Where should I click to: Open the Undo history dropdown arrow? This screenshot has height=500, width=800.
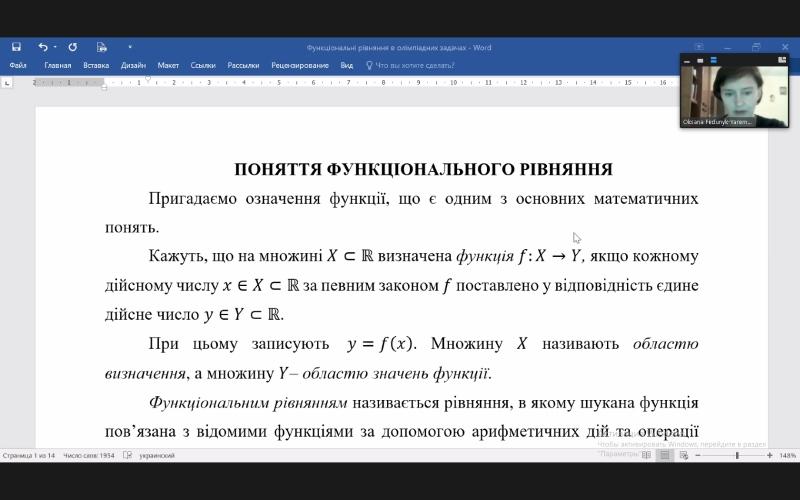(54, 47)
